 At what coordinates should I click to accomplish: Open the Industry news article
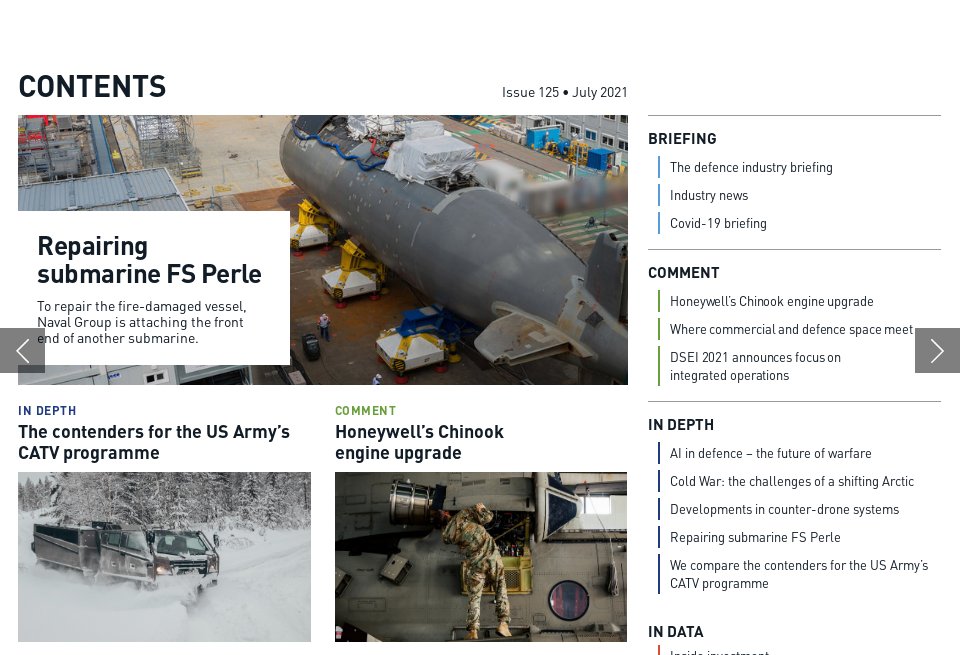coord(708,195)
